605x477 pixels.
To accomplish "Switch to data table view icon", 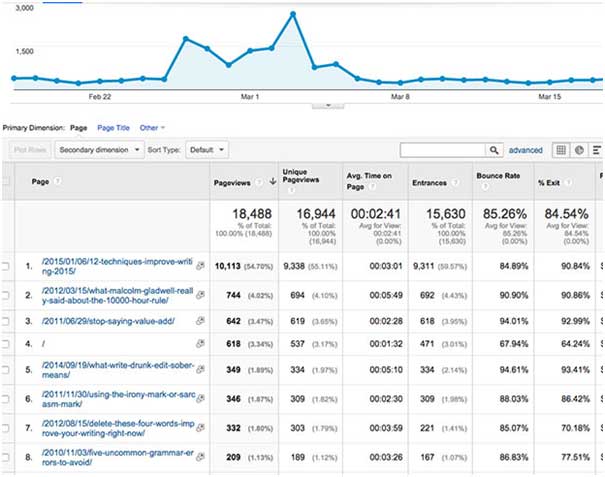I will (x=560, y=150).
